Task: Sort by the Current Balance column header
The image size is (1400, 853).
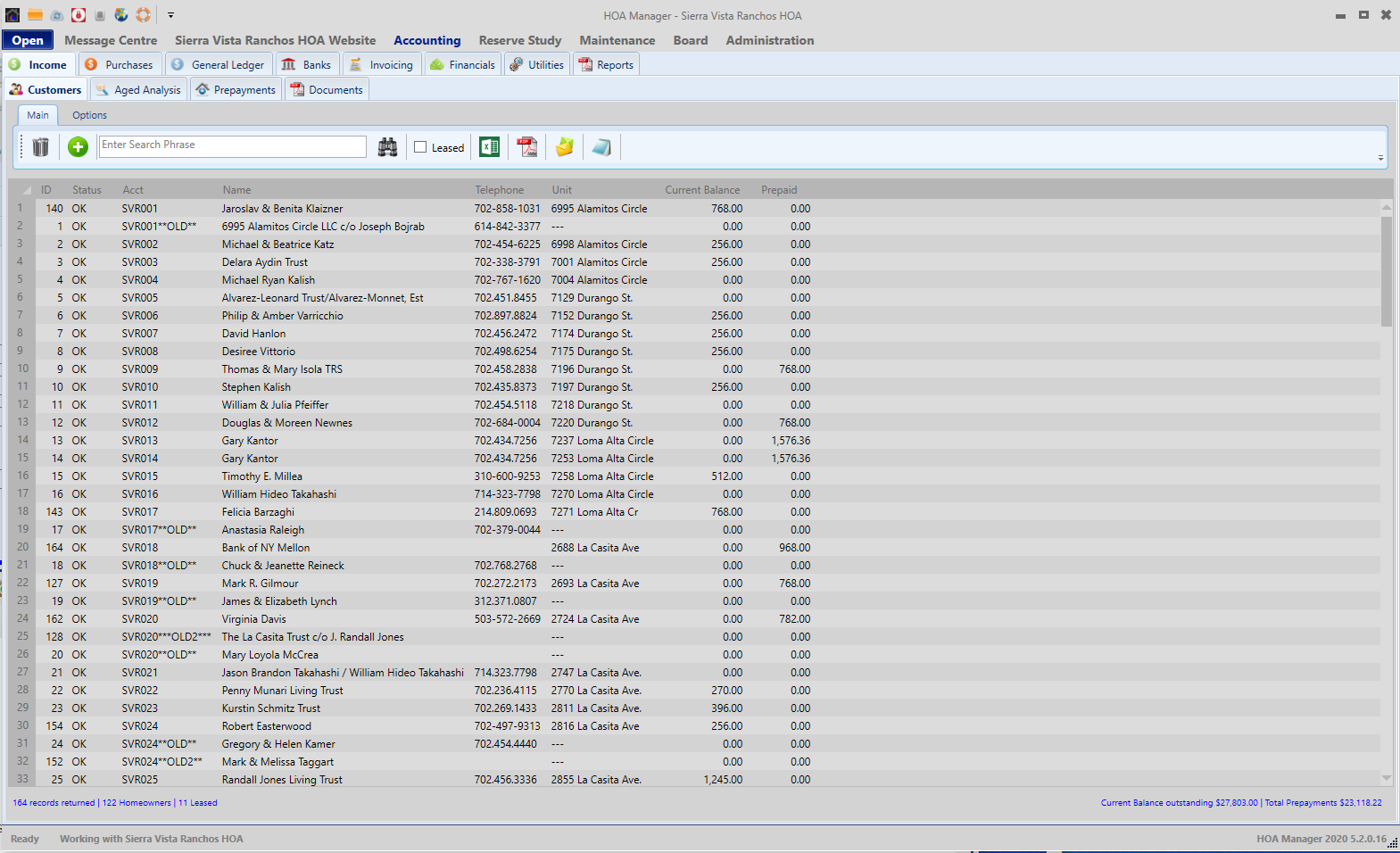Action: point(701,190)
